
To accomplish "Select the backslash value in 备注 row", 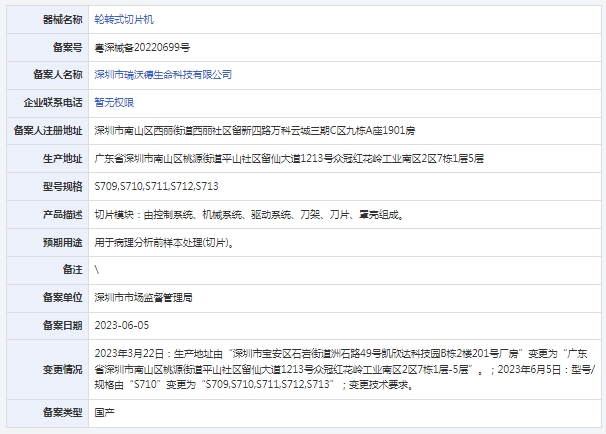I will [x=97, y=270].
